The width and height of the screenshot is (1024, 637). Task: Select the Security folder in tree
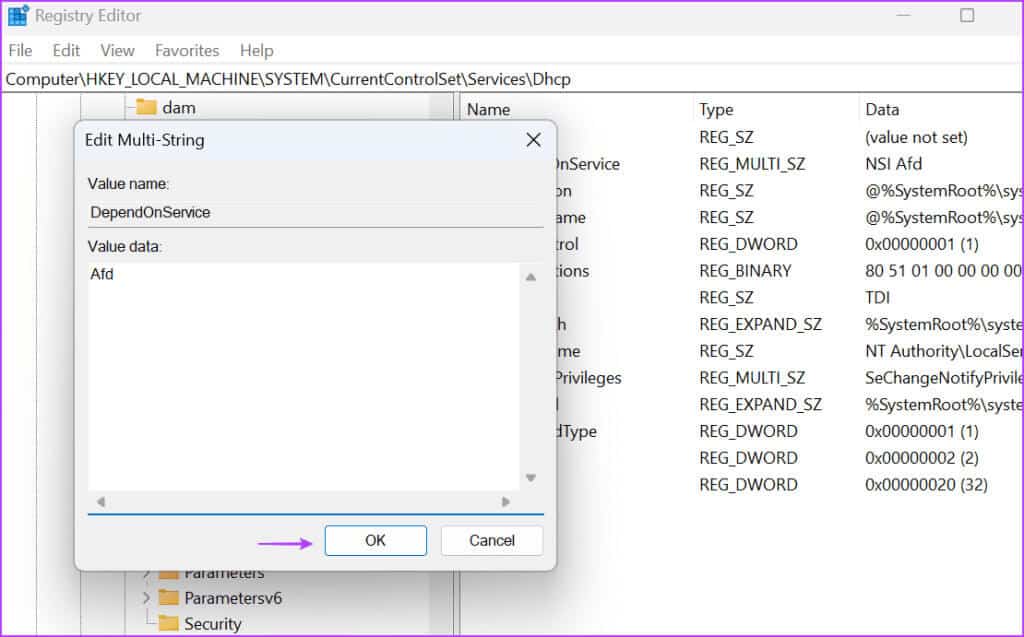(x=213, y=624)
